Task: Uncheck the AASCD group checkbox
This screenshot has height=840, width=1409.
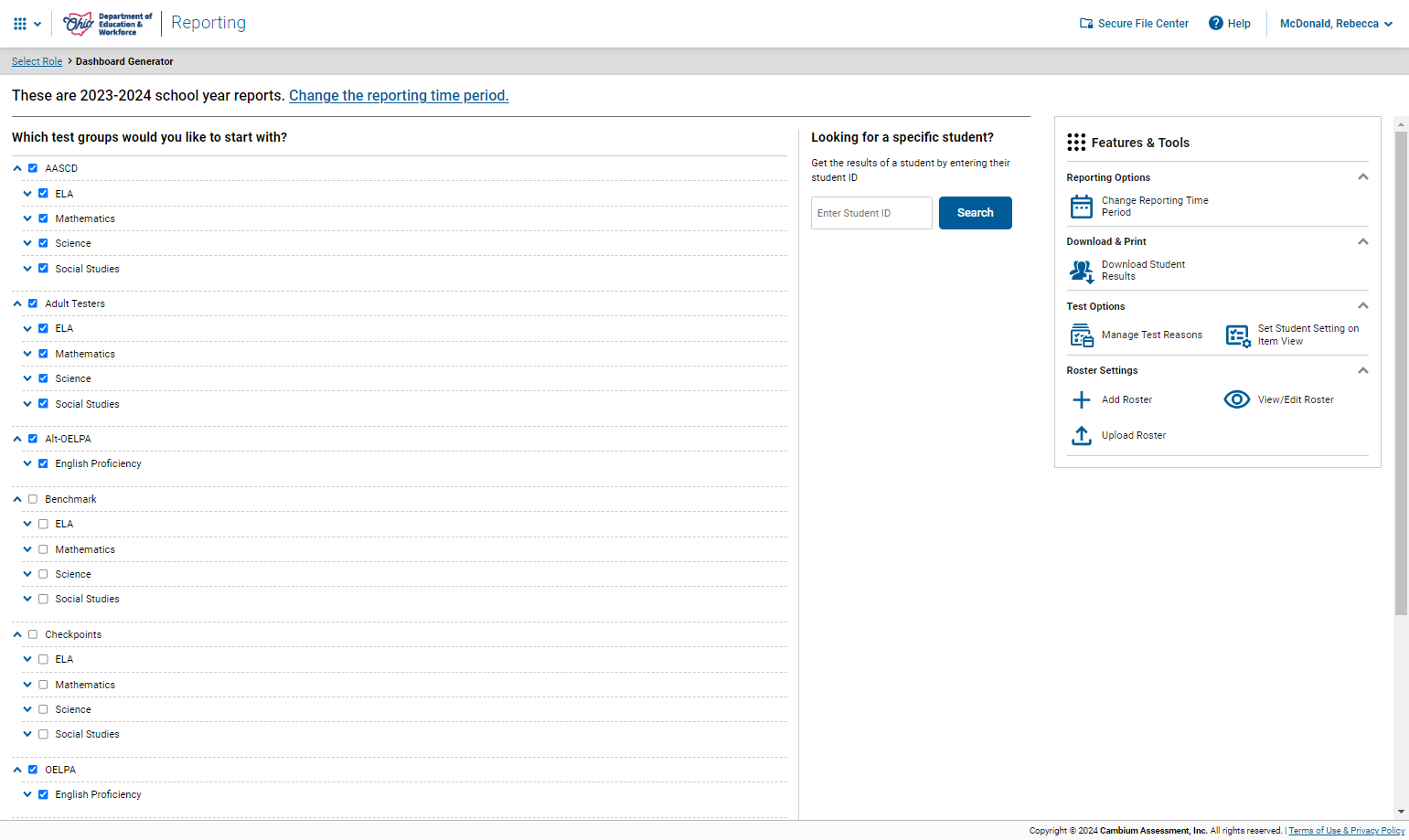Action: (33, 168)
